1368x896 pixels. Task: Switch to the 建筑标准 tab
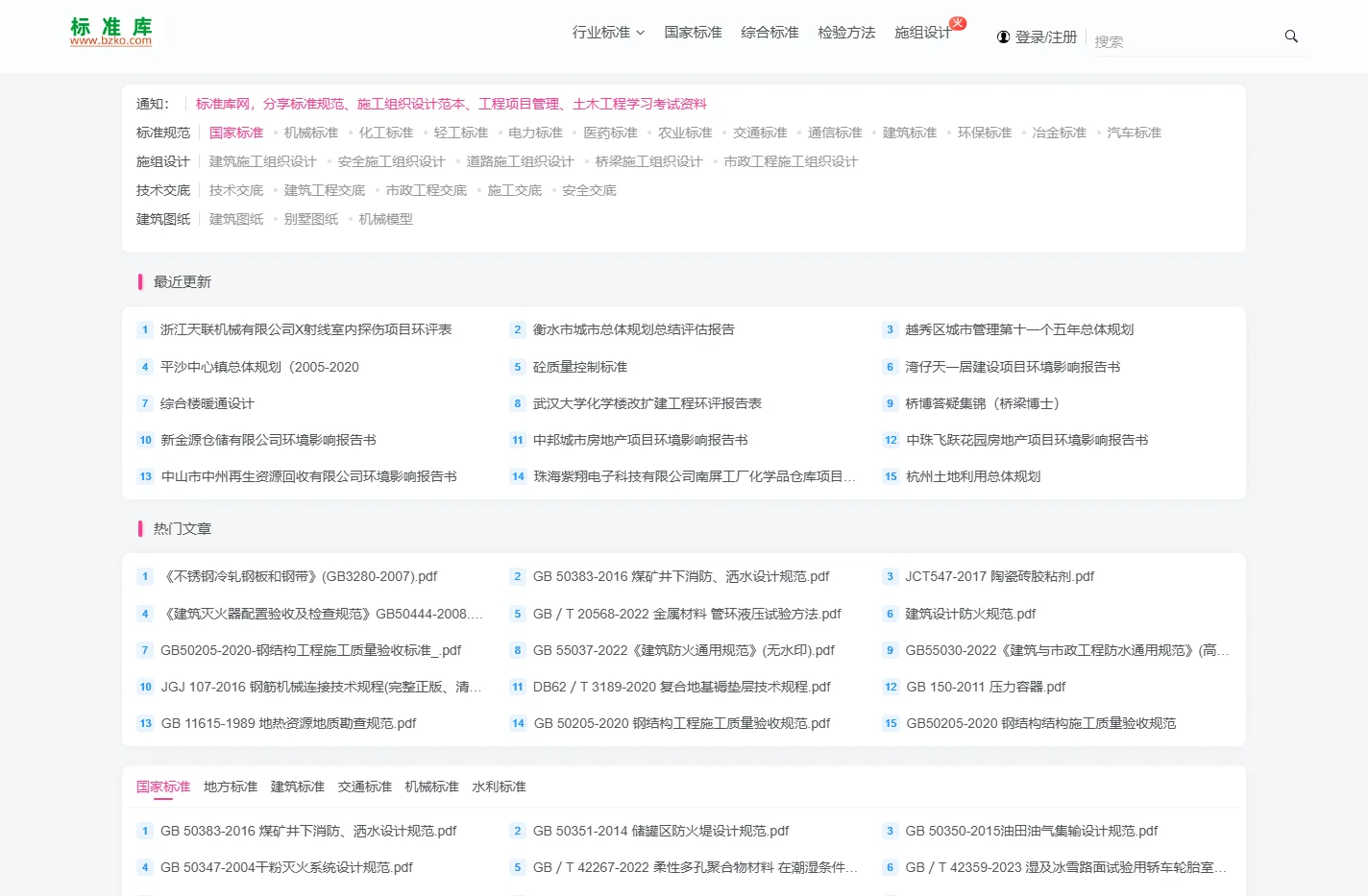point(298,787)
